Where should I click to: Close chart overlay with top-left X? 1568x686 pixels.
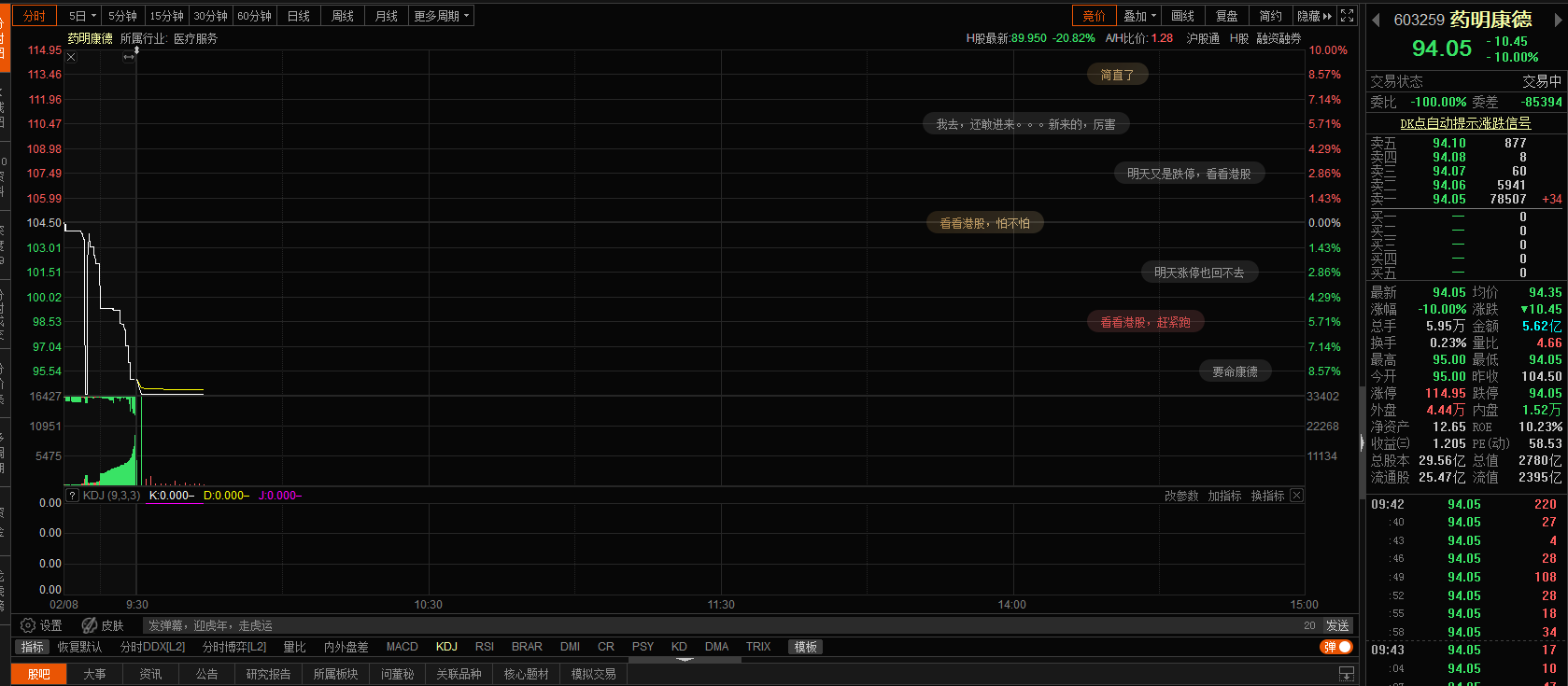71,58
